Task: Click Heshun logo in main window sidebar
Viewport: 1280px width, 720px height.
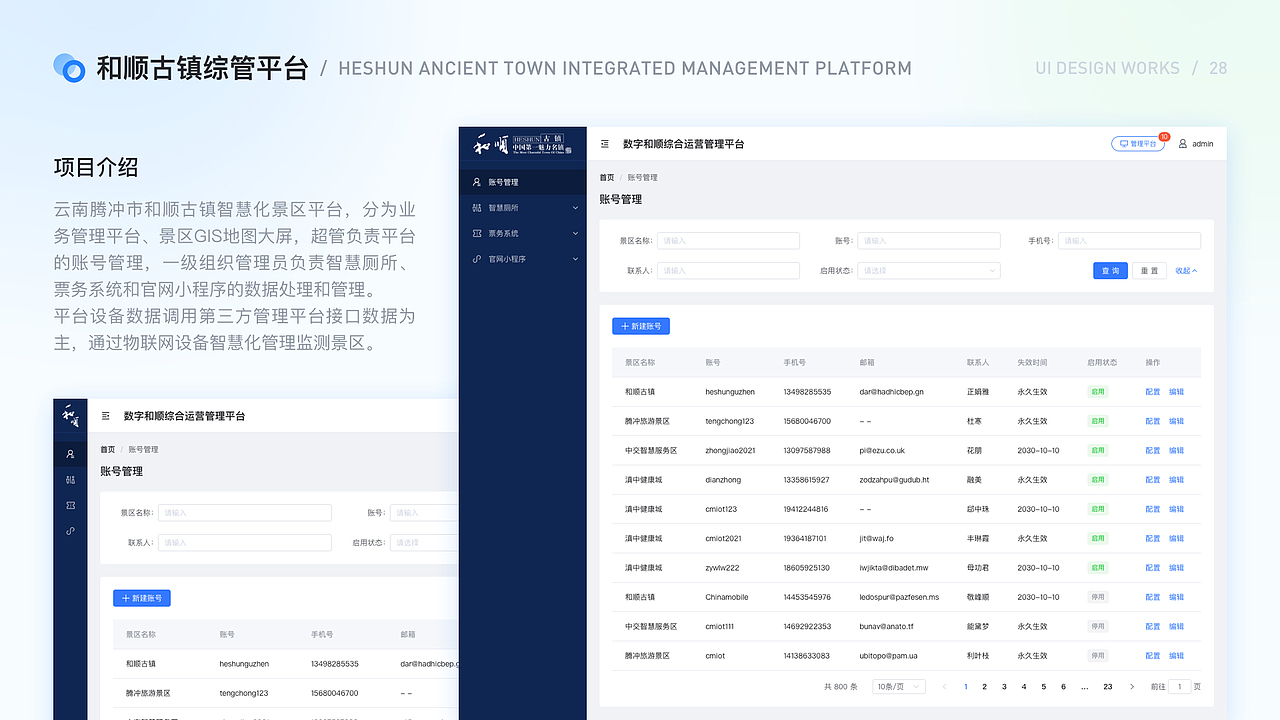Action: pos(523,144)
